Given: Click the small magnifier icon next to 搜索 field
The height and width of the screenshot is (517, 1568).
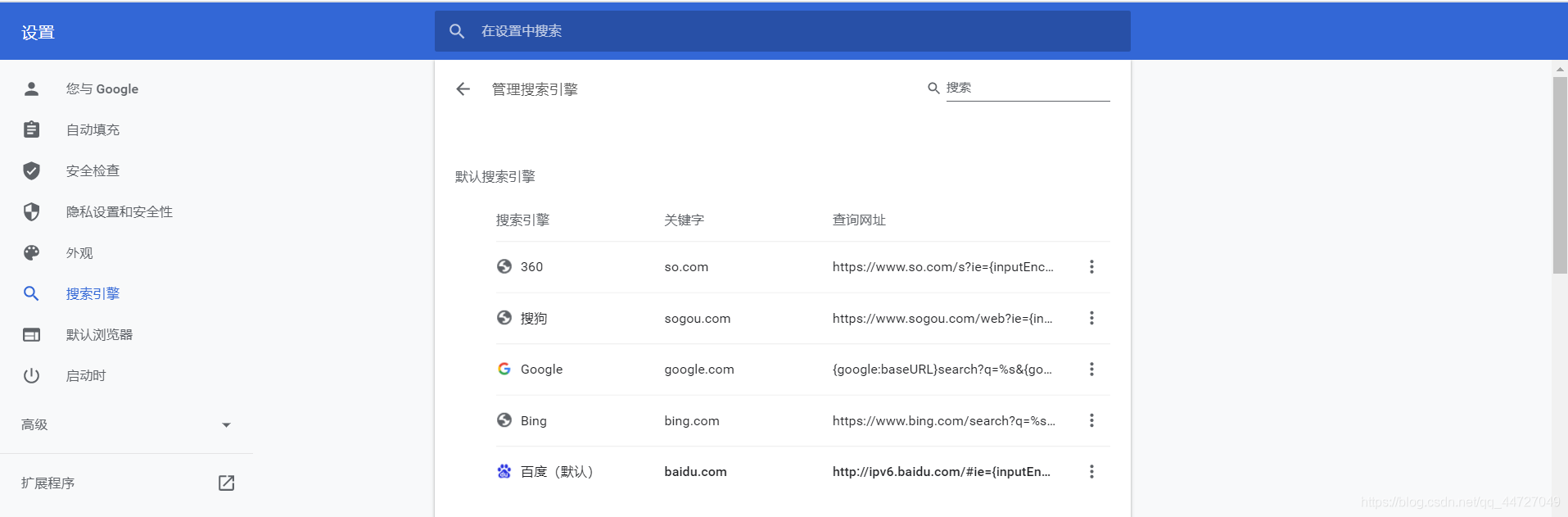Looking at the screenshot, I should pos(933,88).
